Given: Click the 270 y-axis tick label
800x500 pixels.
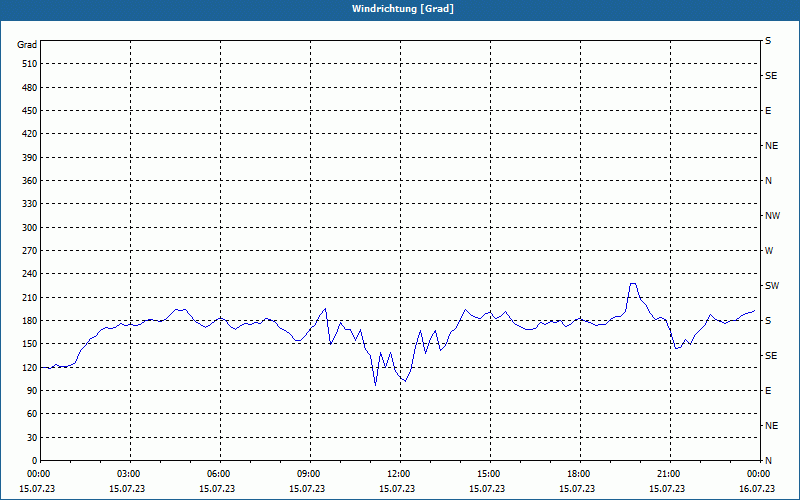Looking at the screenshot, I should point(30,251).
